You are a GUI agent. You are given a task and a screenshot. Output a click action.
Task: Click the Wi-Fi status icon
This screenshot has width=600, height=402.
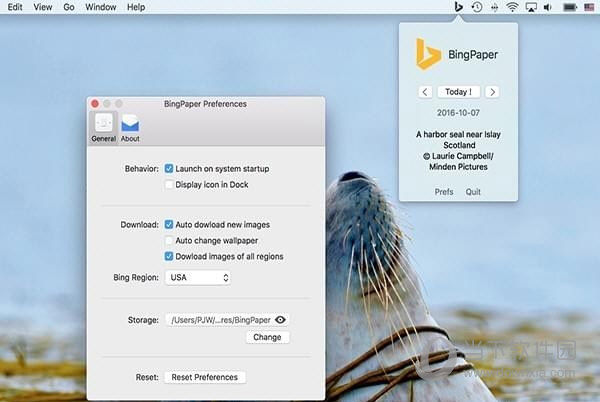(x=512, y=7)
